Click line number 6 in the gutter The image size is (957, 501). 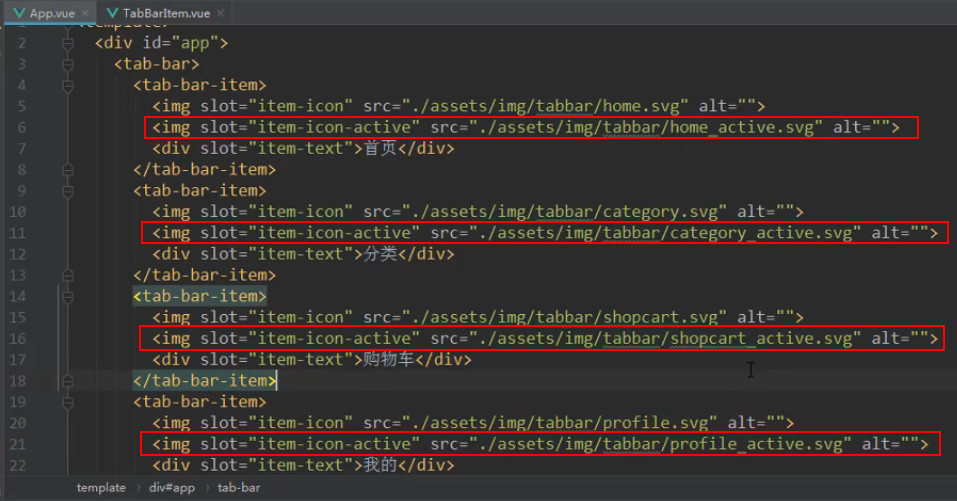[21, 128]
